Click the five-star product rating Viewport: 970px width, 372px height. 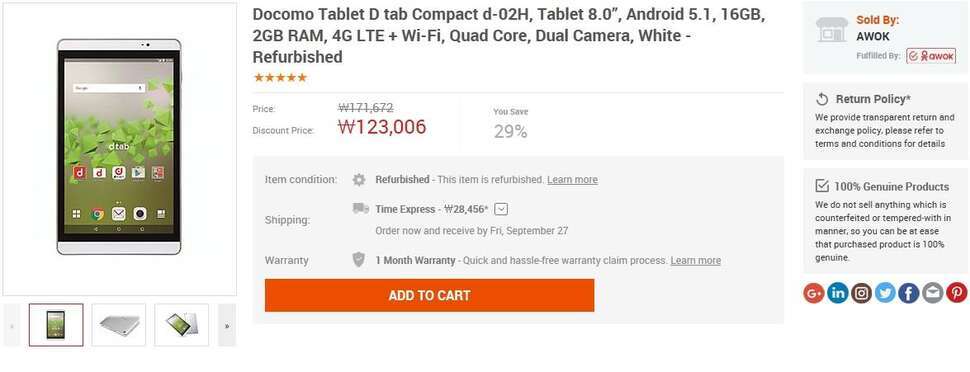pos(280,77)
